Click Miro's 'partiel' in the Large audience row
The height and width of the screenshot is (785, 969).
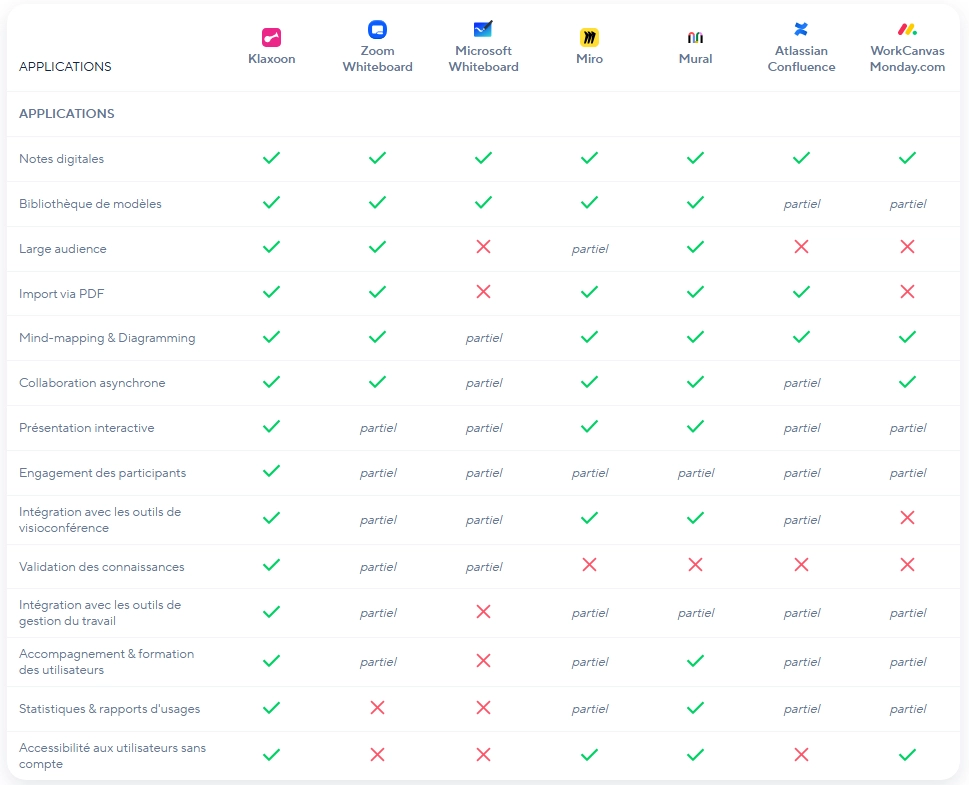[x=589, y=249]
